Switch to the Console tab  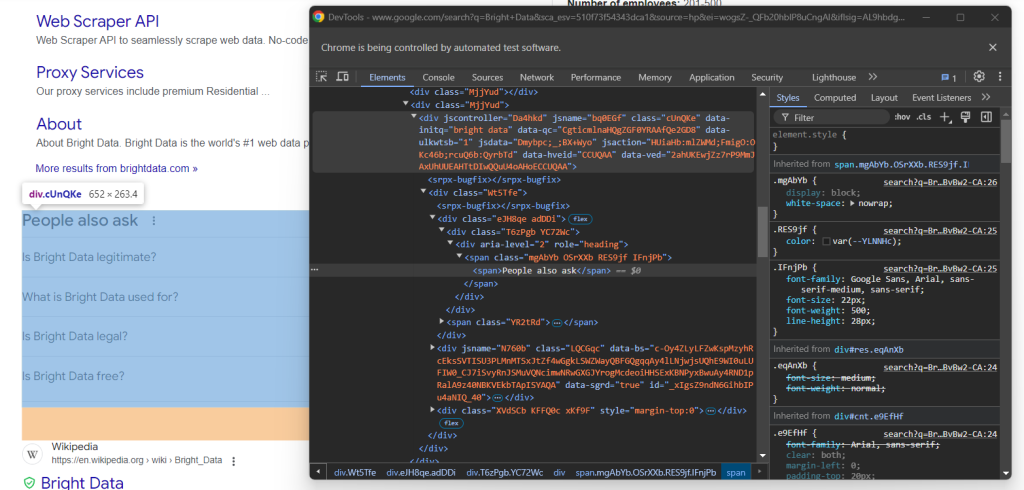[438, 77]
